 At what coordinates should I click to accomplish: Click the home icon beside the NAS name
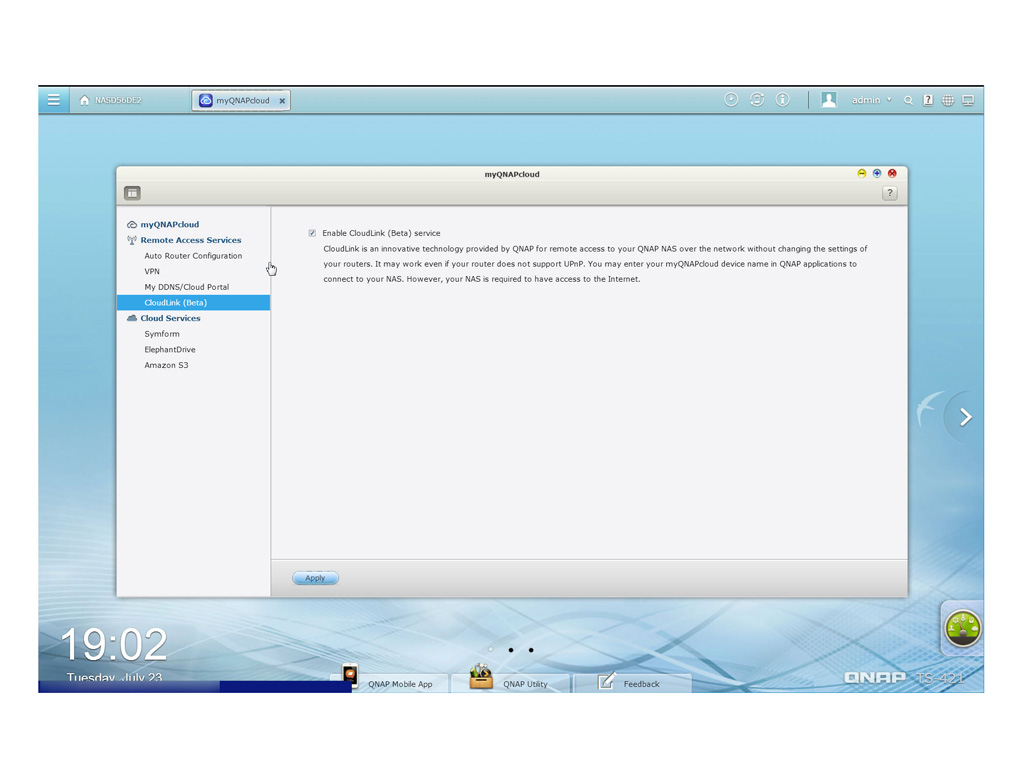click(x=84, y=100)
